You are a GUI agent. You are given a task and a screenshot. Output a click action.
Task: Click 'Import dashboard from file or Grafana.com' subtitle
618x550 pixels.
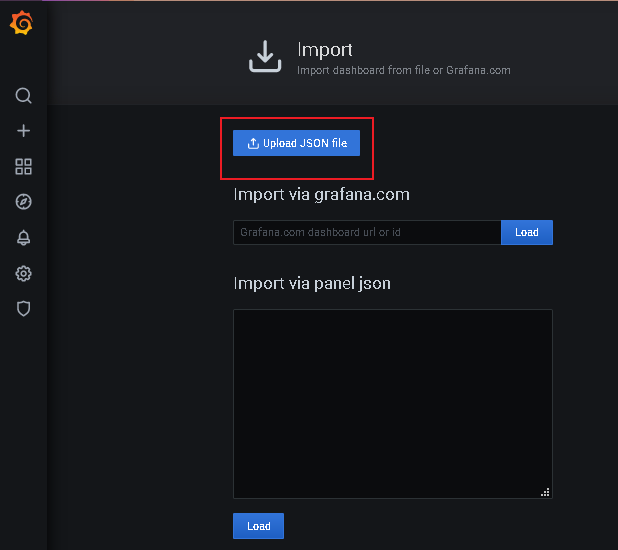pos(404,71)
